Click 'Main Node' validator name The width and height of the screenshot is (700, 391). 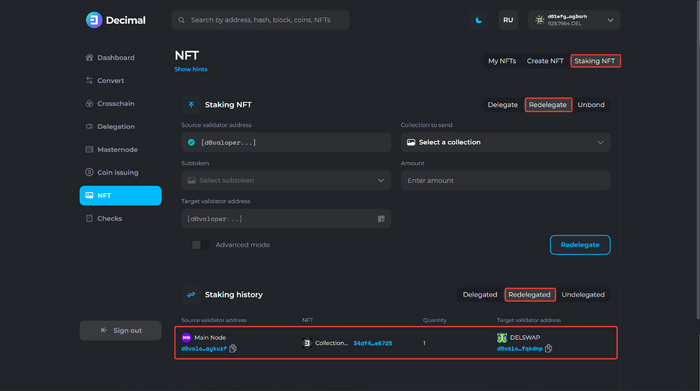click(x=210, y=337)
